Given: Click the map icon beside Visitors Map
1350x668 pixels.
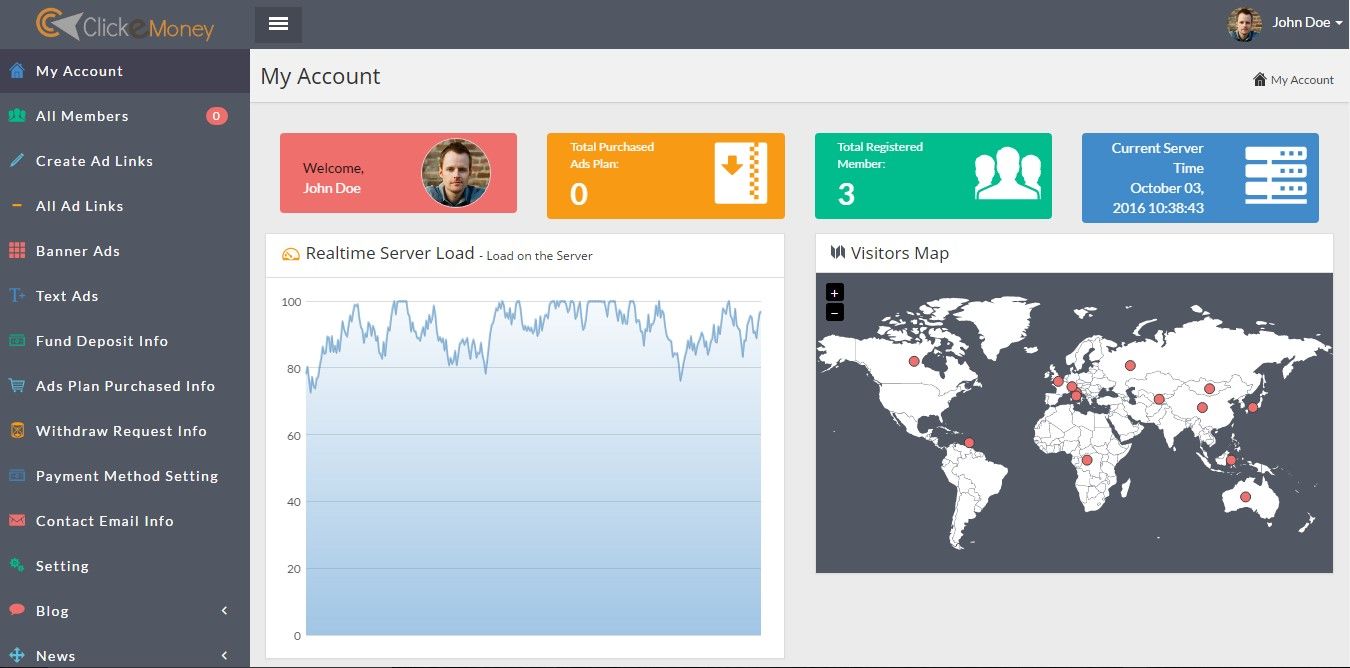Looking at the screenshot, I should coord(838,253).
